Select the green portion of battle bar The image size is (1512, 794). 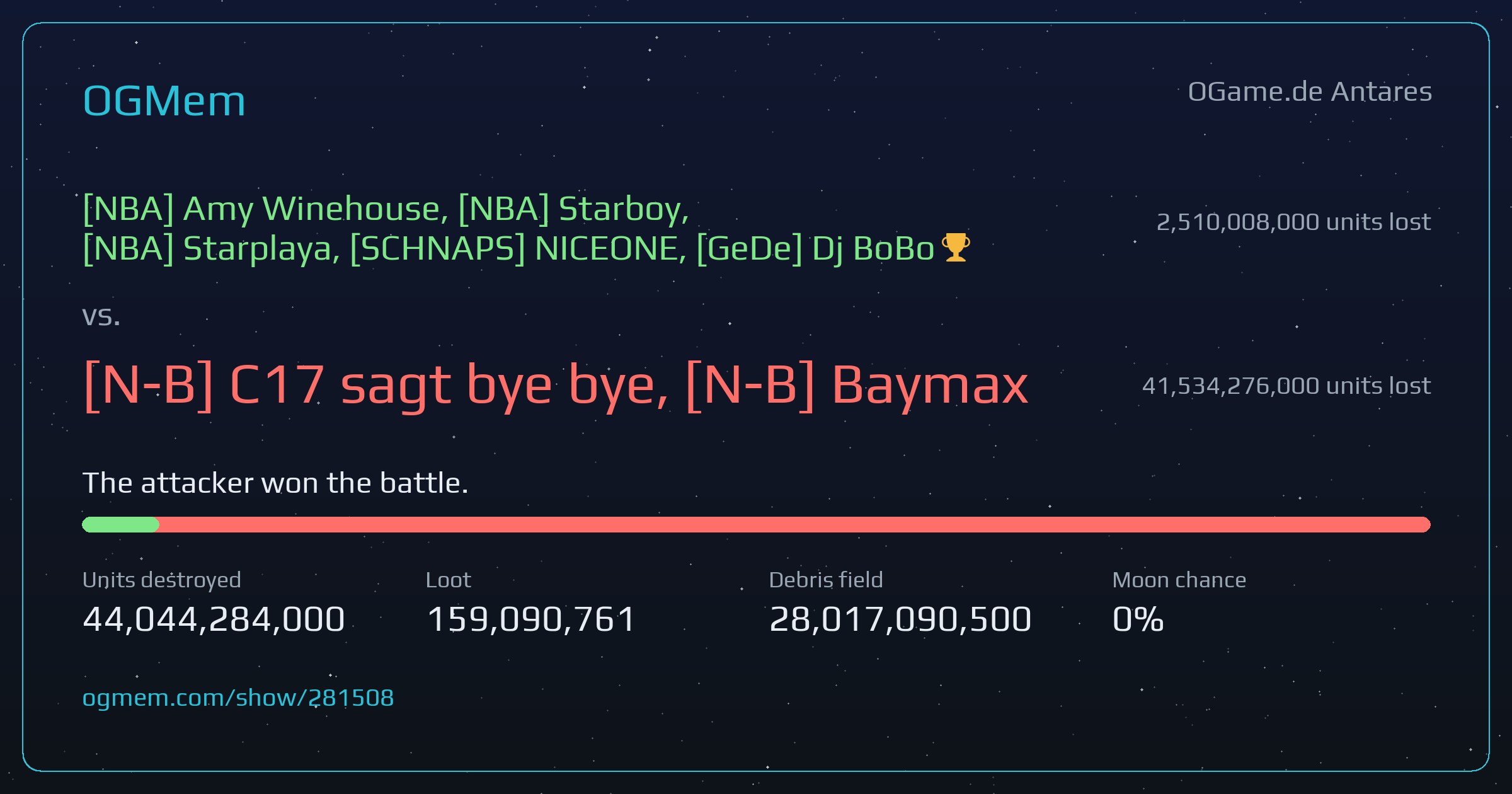pyautogui.click(x=120, y=524)
